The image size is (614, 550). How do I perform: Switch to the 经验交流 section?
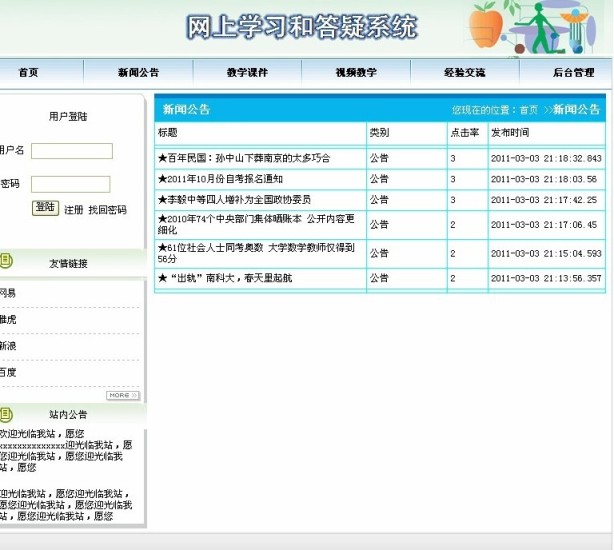[464, 72]
